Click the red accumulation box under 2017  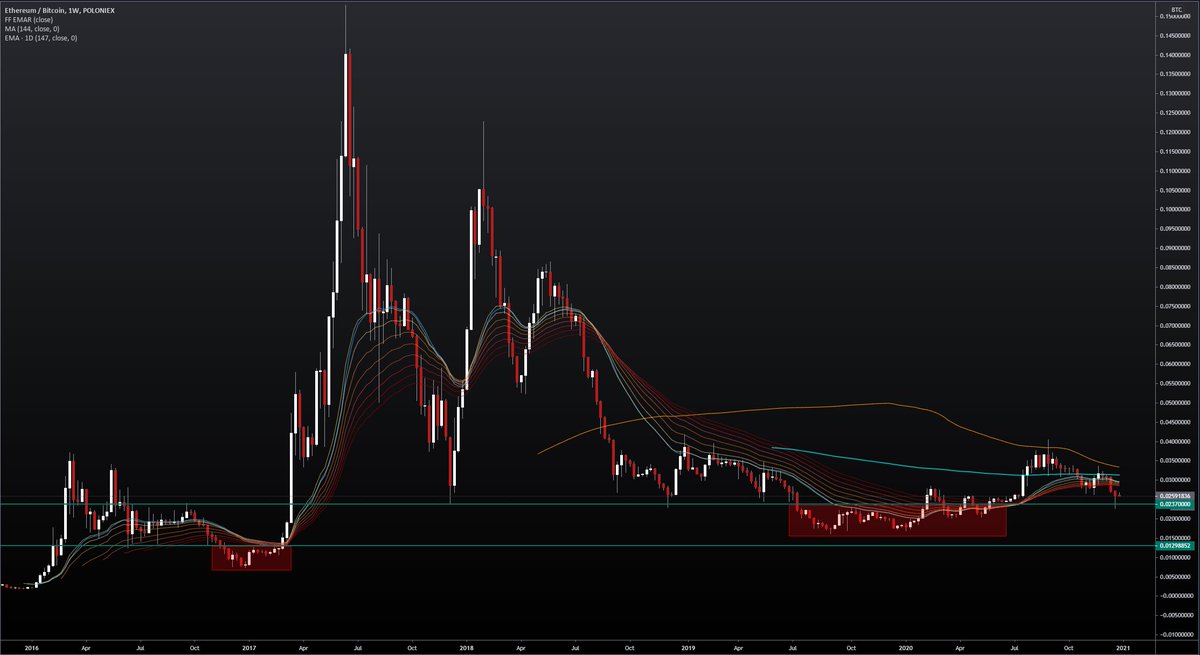pos(250,560)
